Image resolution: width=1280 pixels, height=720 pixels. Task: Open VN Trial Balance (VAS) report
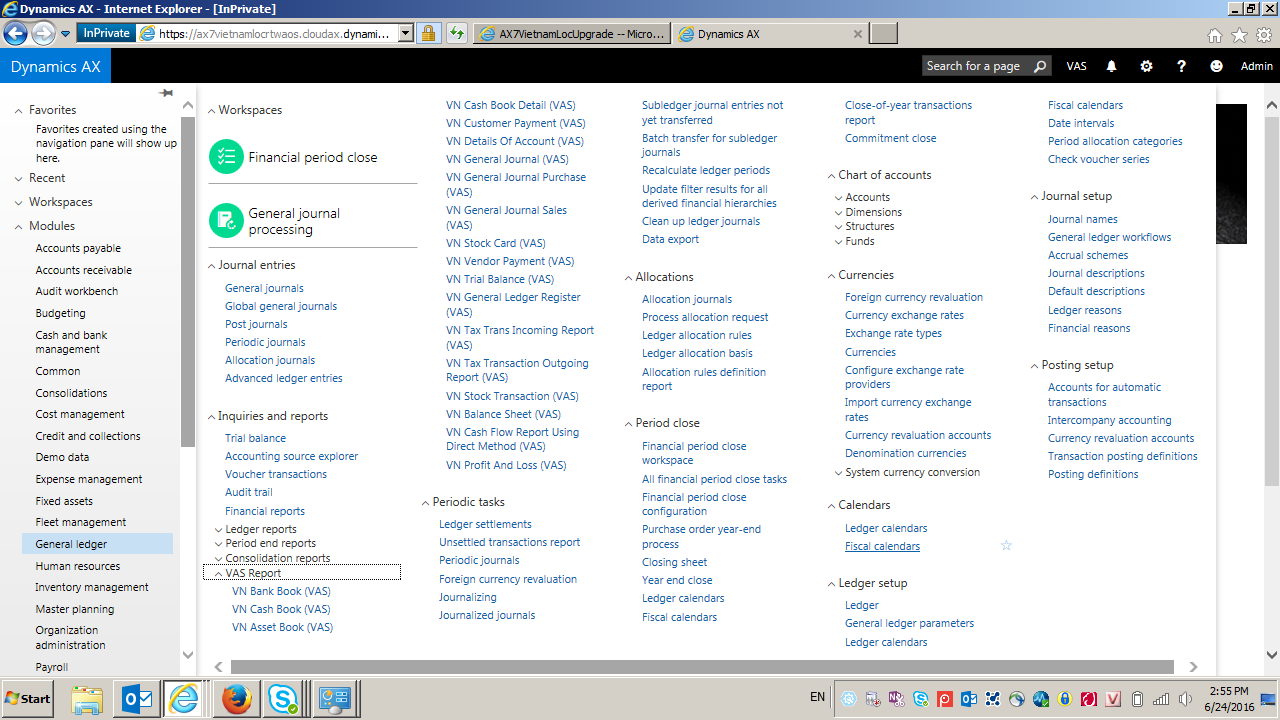click(x=500, y=279)
